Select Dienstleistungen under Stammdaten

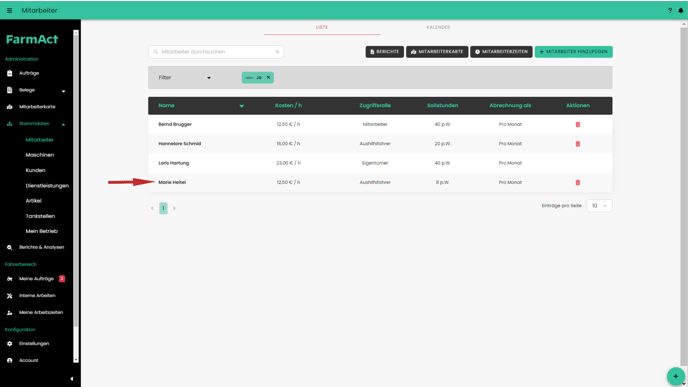tap(47, 186)
